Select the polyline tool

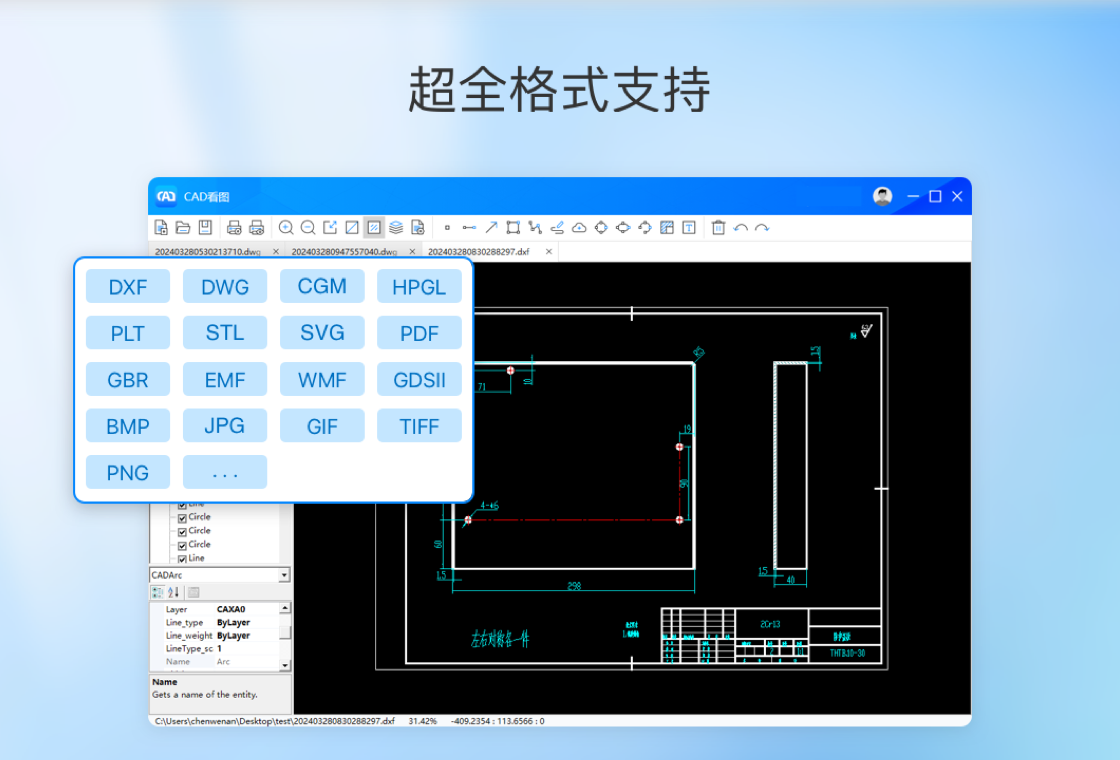(x=535, y=228)
